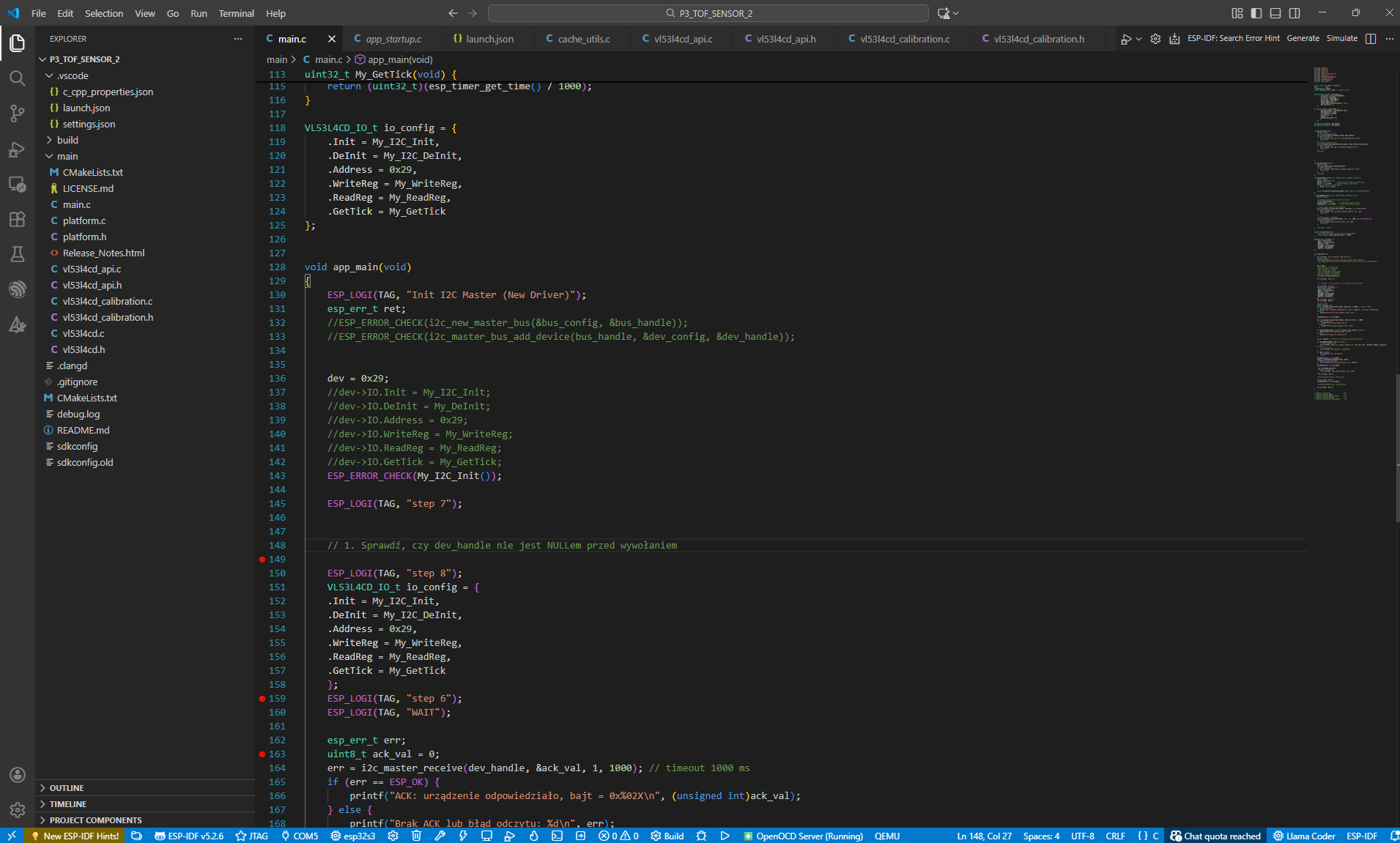The height and width of the screenshot is (843, 1400).
Task: Click the trash full-clean icon in status bar
Action: [x=416, y=836]
